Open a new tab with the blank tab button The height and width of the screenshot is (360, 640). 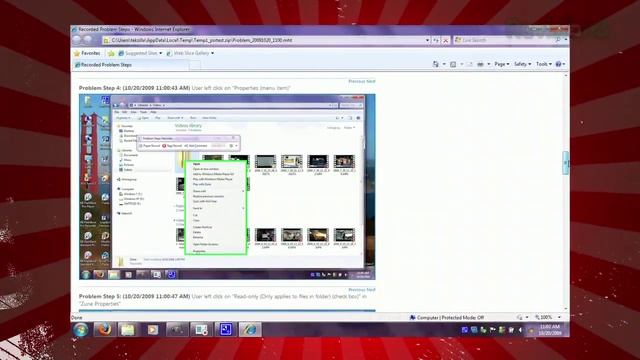click(x=195, y=64)
